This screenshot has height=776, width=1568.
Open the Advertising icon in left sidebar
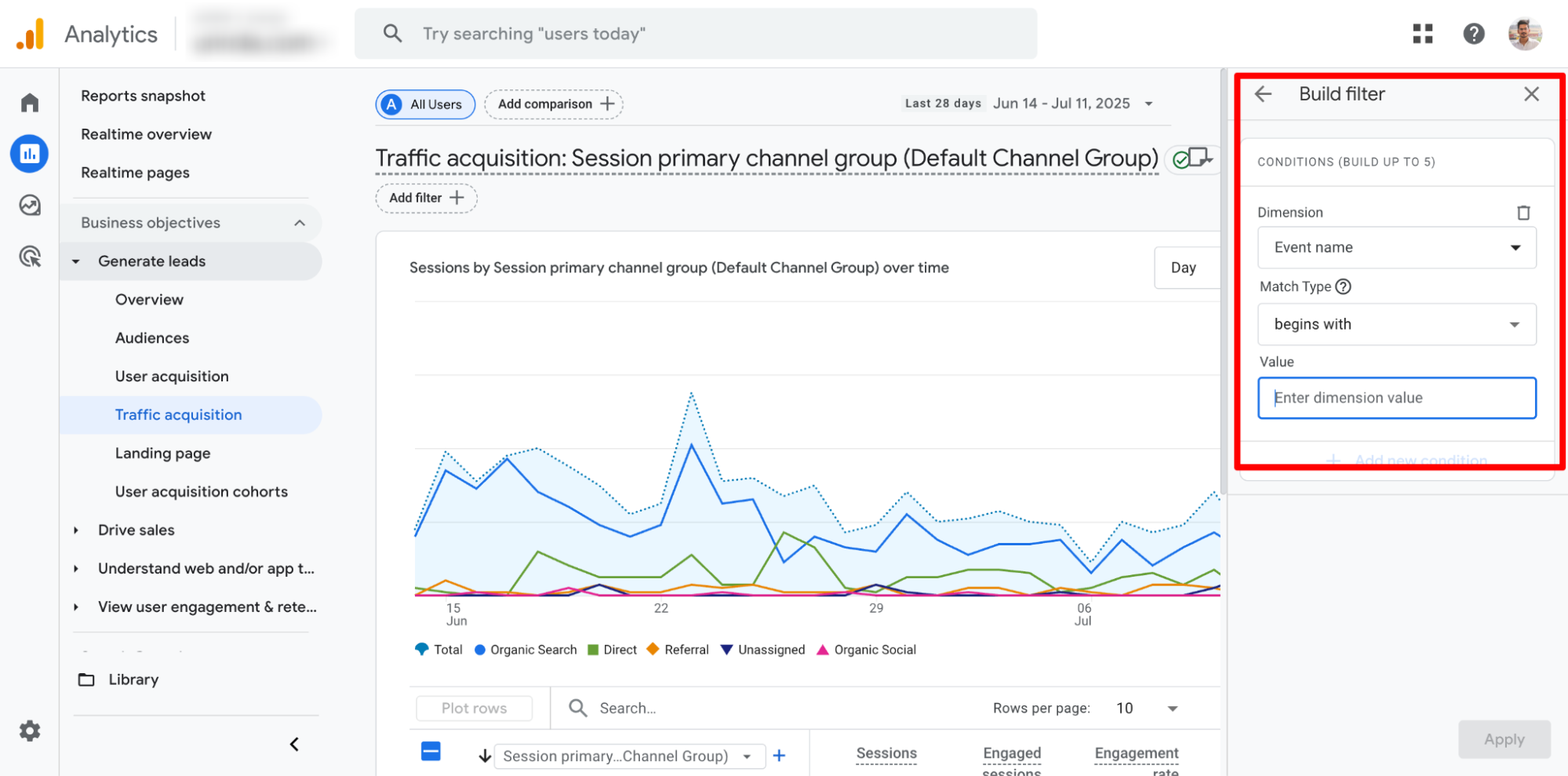coord(29,257)
